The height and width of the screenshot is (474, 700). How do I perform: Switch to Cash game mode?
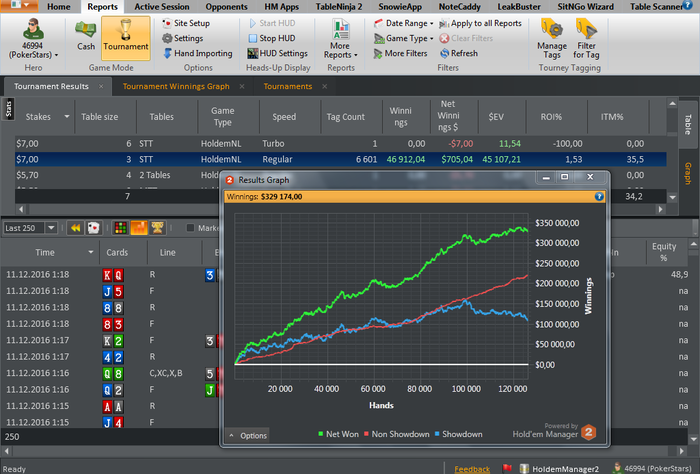(86, 38)
